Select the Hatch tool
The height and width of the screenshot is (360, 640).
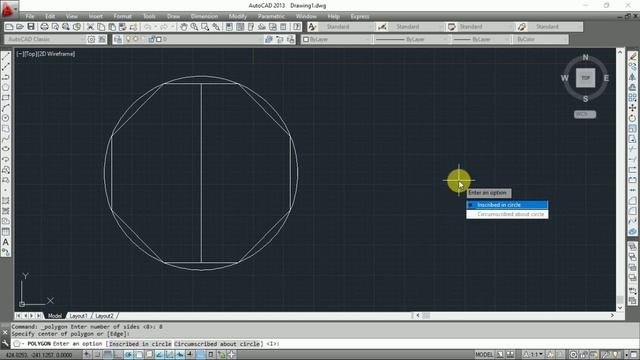point(6,201)
